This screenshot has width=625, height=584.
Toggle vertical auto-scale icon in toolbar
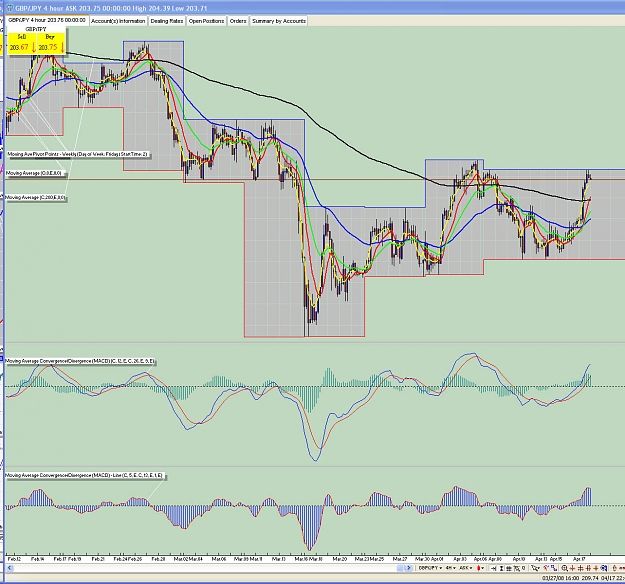(x=501, y=568)
